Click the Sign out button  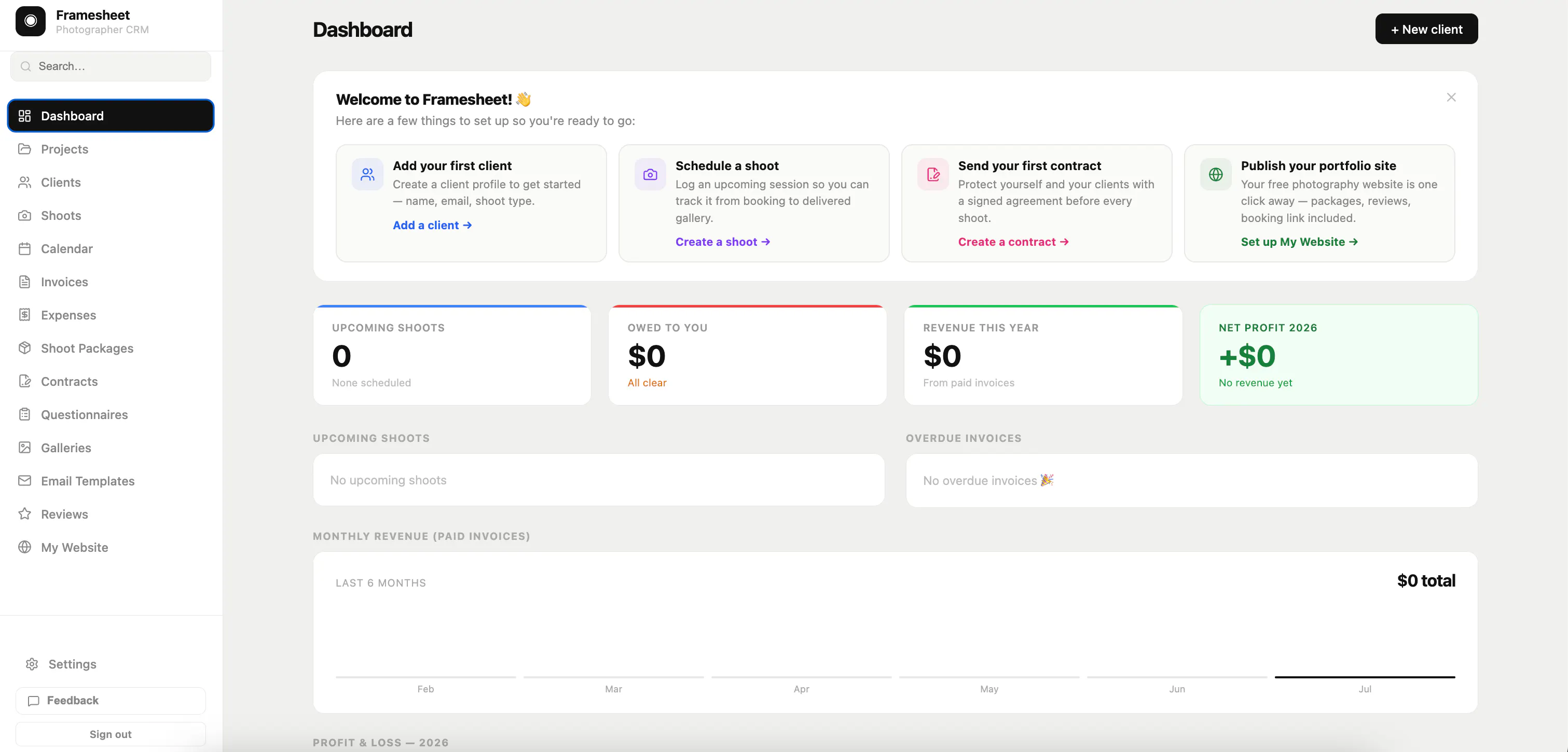tap(111, 734)
